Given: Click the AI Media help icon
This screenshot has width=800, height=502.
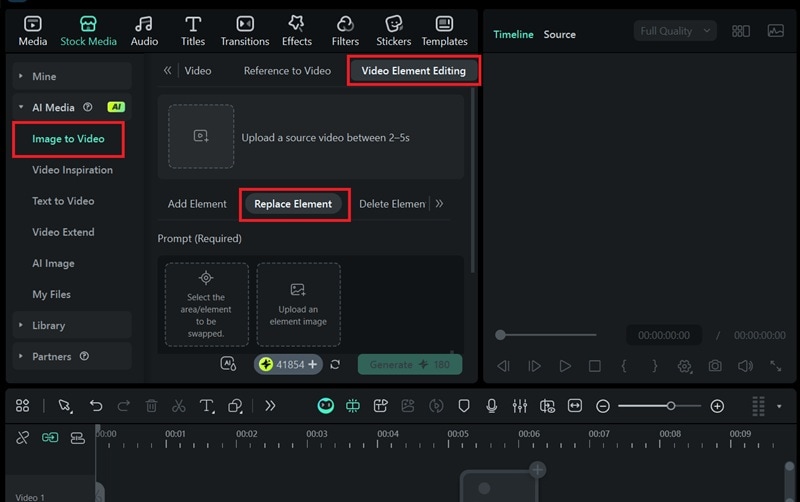Looking at the screenshot, I should point(88,107).
